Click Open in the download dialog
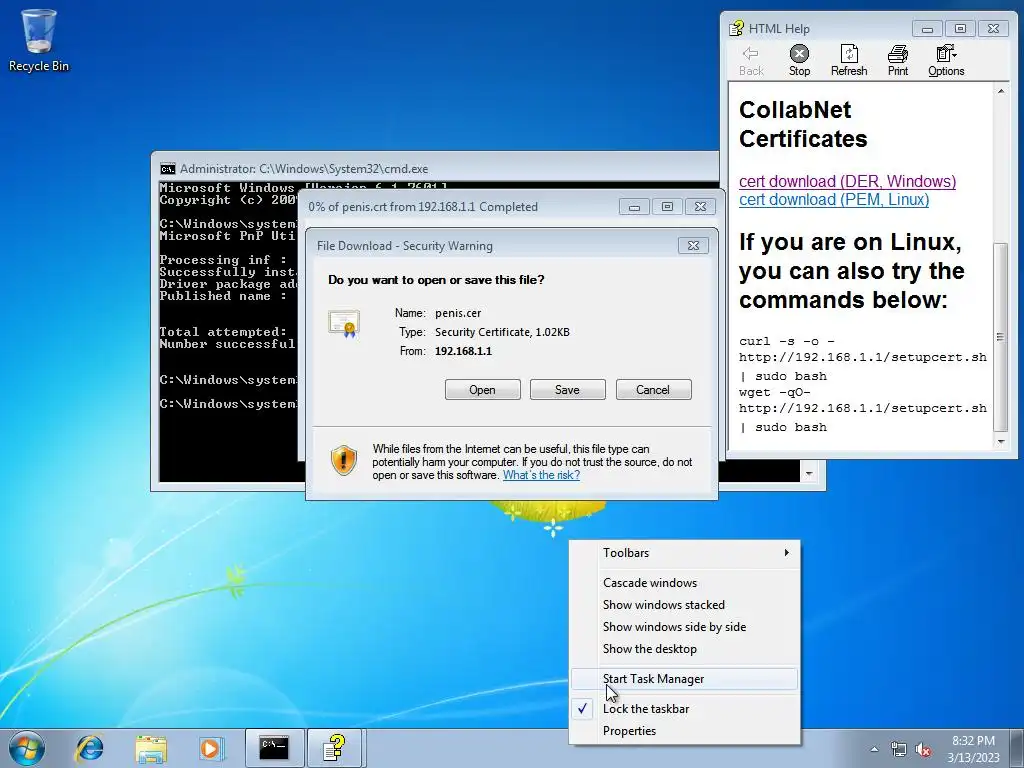Screen dimensions: 1024x768 coord(483,390)
